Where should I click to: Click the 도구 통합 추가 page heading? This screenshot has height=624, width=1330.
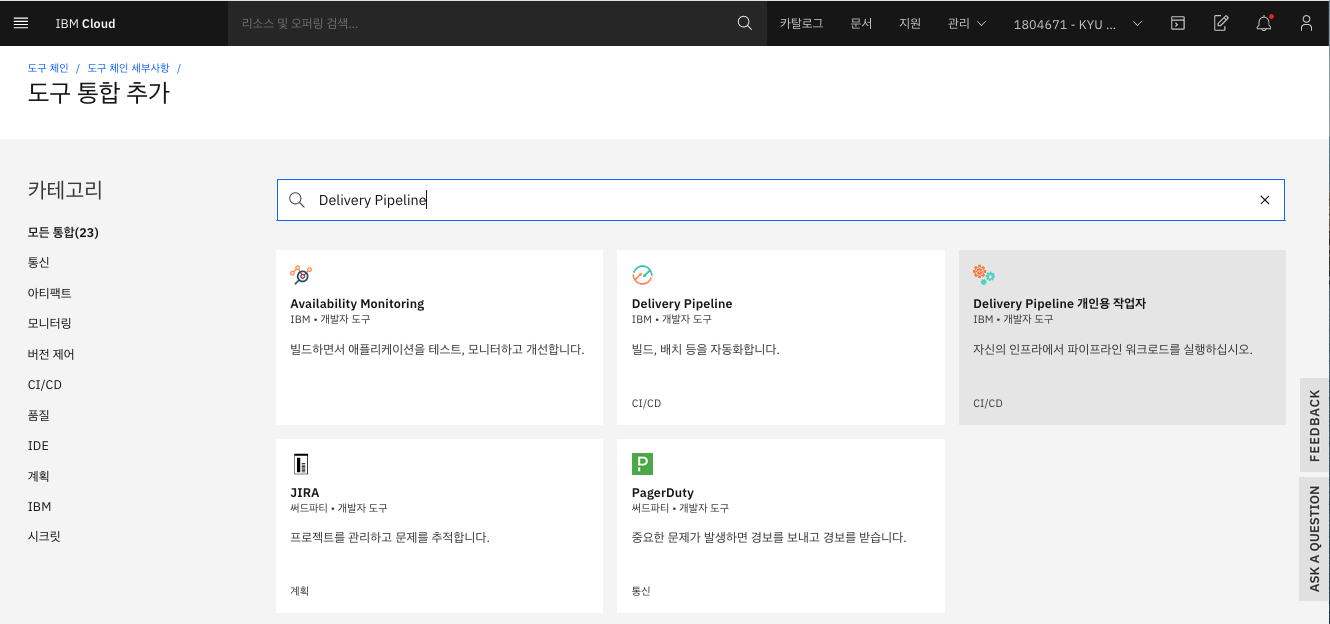point(99,93)
